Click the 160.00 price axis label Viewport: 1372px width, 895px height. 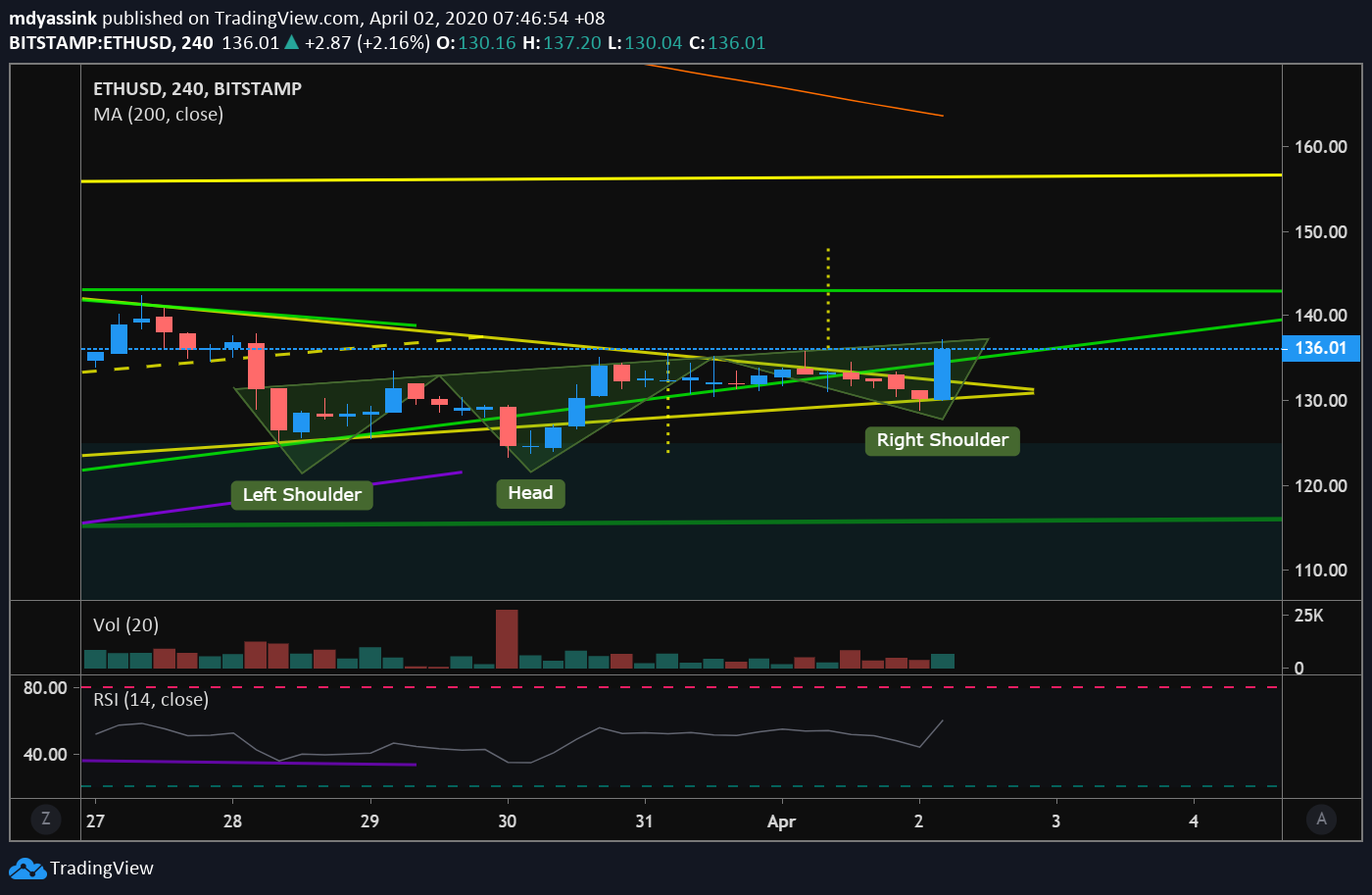coord(1320,146)
